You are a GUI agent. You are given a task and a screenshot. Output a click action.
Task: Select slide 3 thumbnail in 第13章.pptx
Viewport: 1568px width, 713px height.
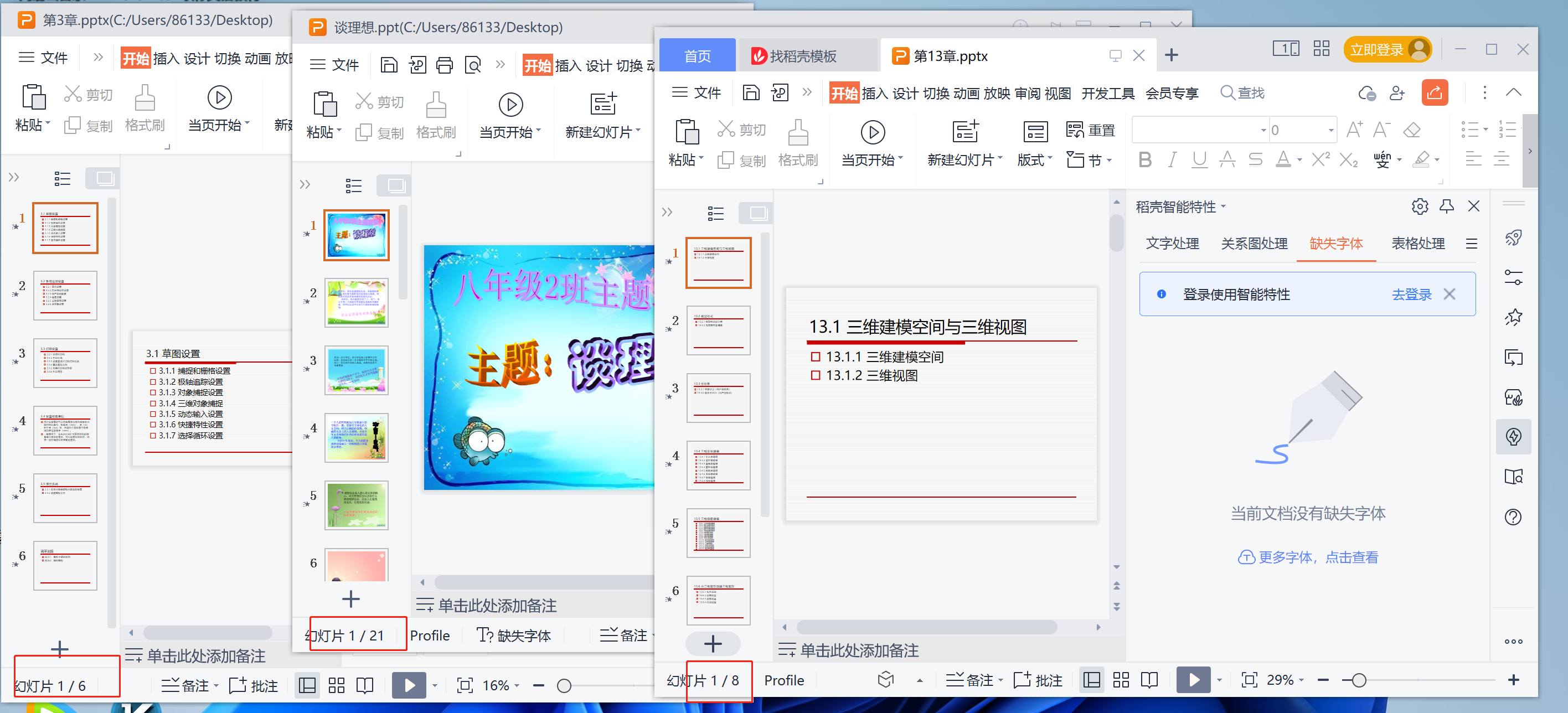coord(718,397)
